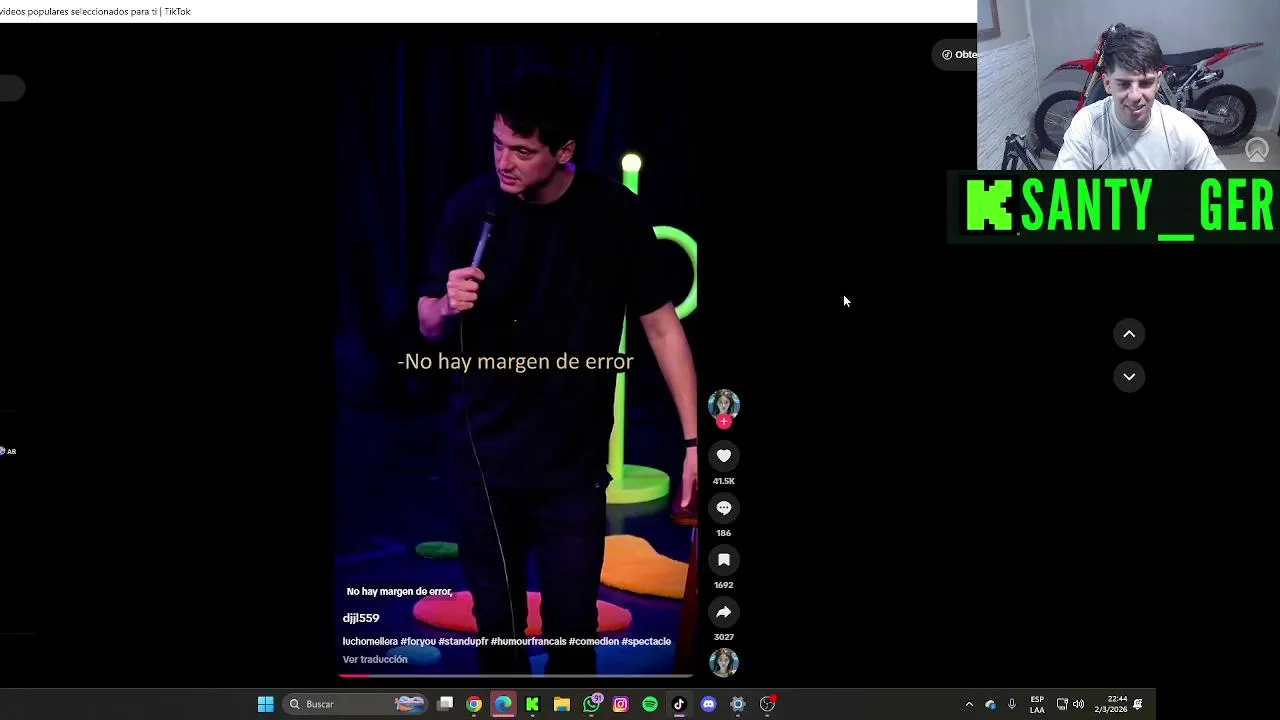
Task: Click the 186 comments count
Action: 724,533
